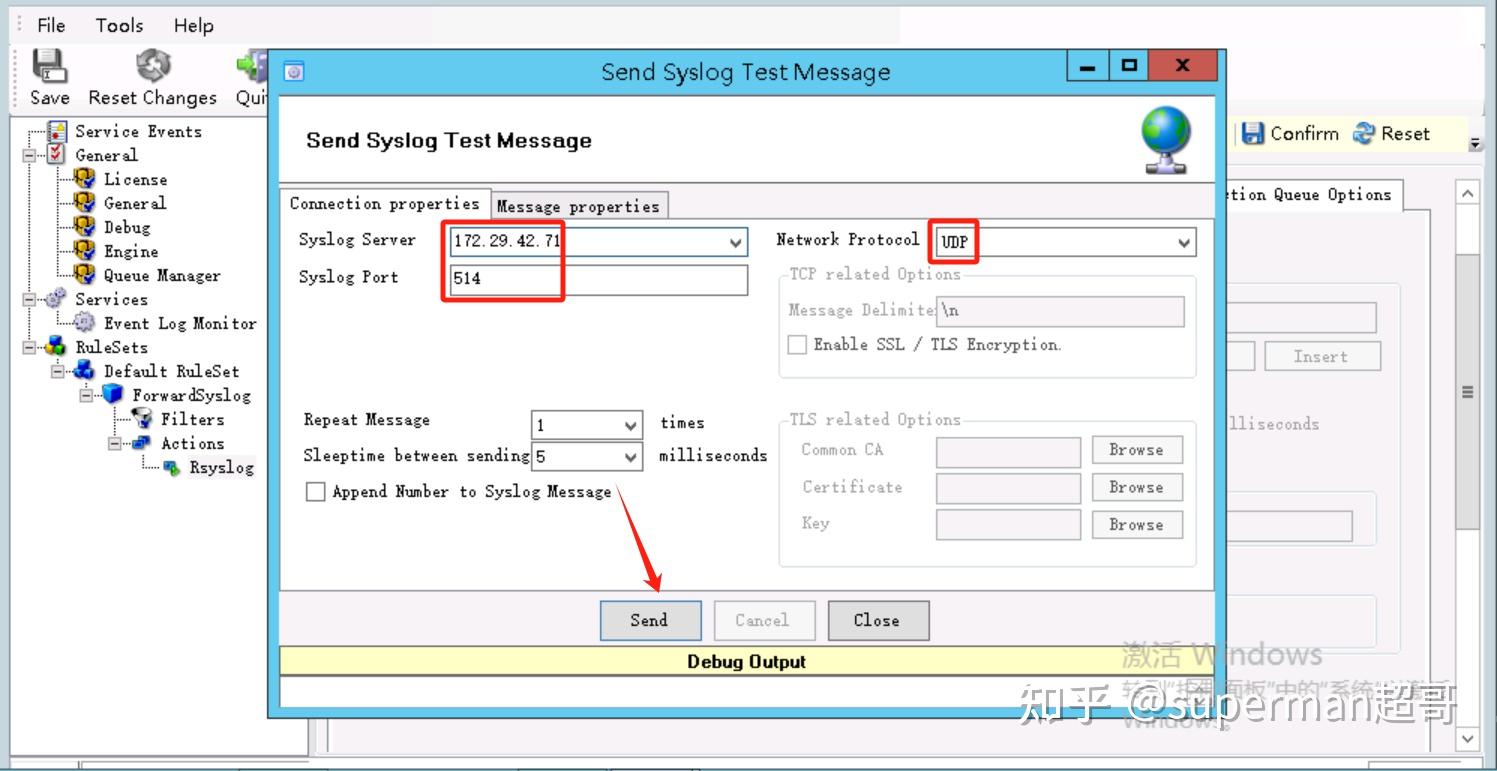Click Browse next to Certificate
Viewport: 1497px width, 771px height.
tap(1136, 487)
